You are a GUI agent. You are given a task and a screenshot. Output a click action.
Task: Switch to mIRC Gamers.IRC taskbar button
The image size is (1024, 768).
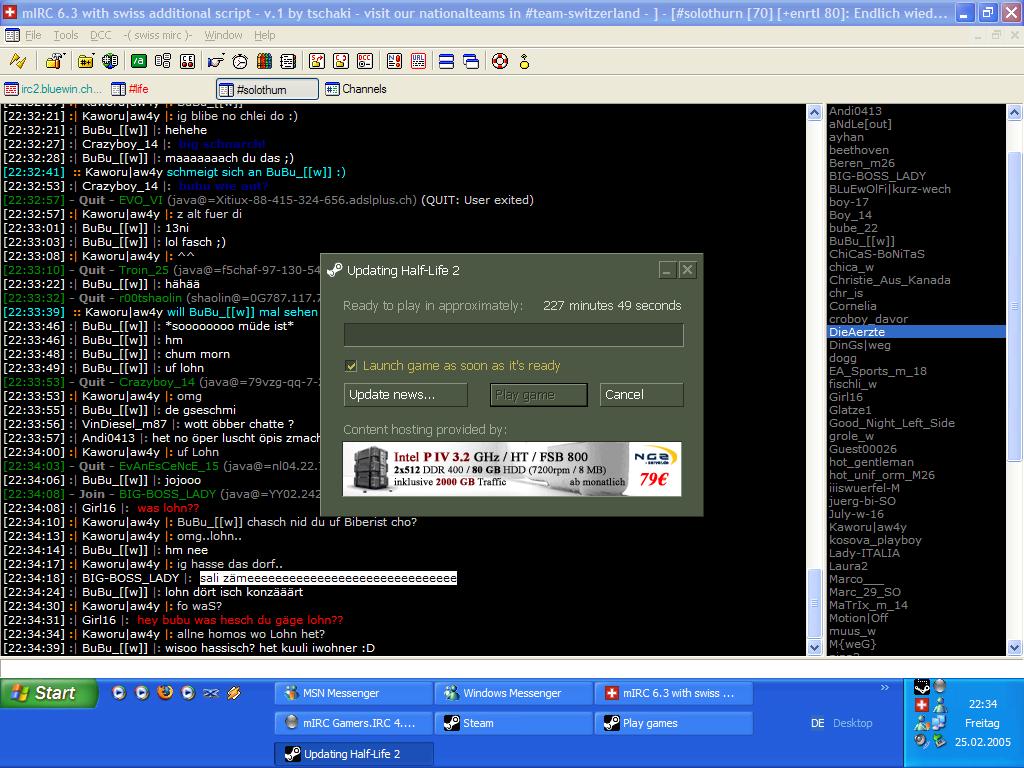(x=353, y=723)
